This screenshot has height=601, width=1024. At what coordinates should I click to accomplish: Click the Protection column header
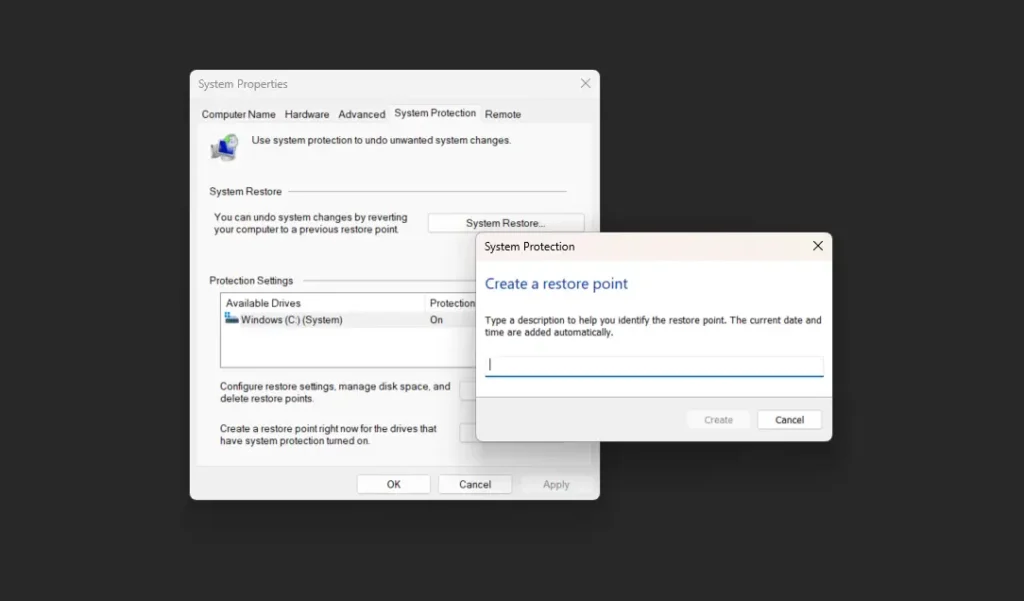[452, 302]
